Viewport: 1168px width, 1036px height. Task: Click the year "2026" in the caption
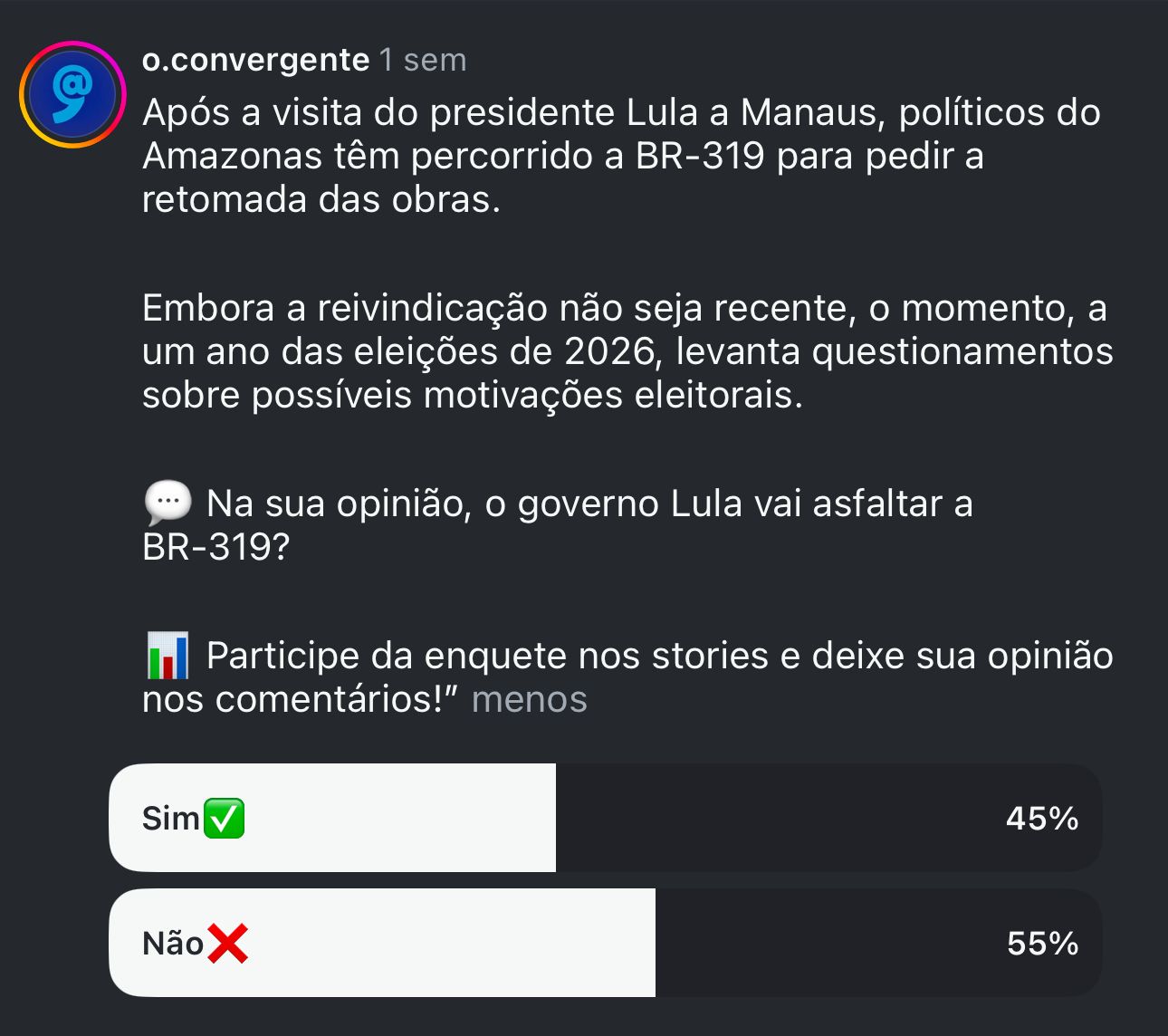pyautogui.click(x=608, y=351)
